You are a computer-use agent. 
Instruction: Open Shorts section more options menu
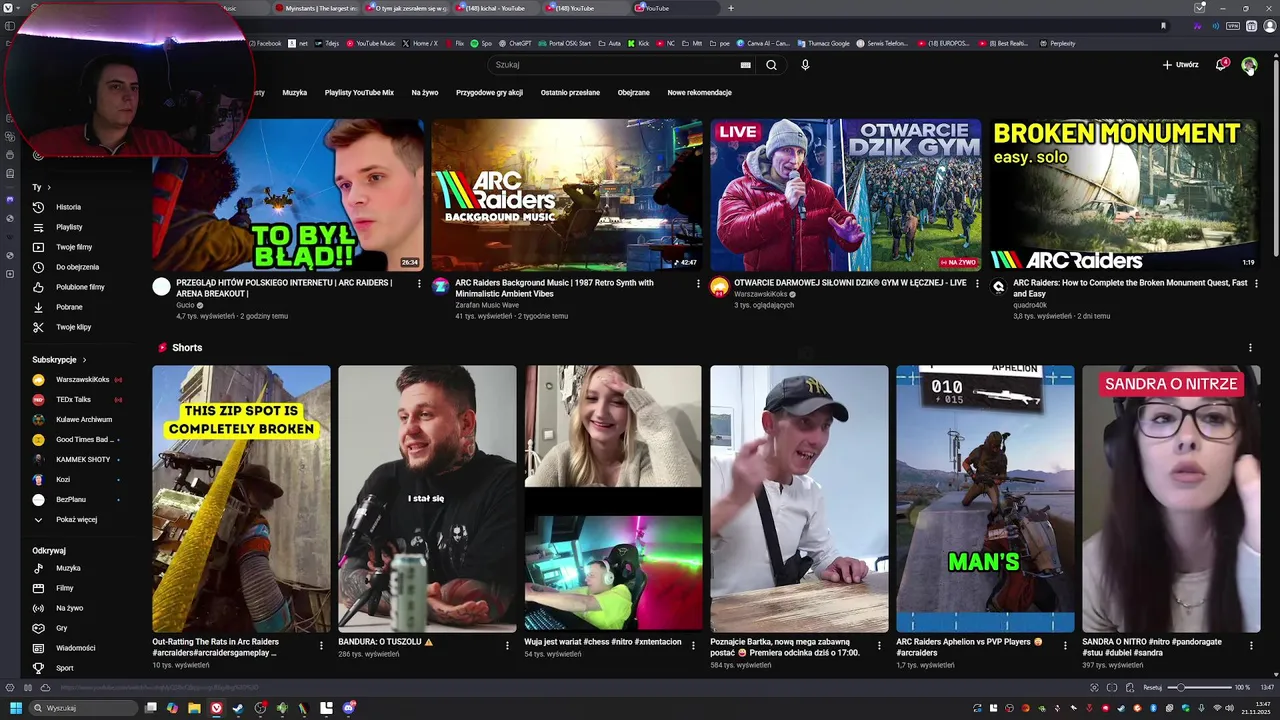1250,348
